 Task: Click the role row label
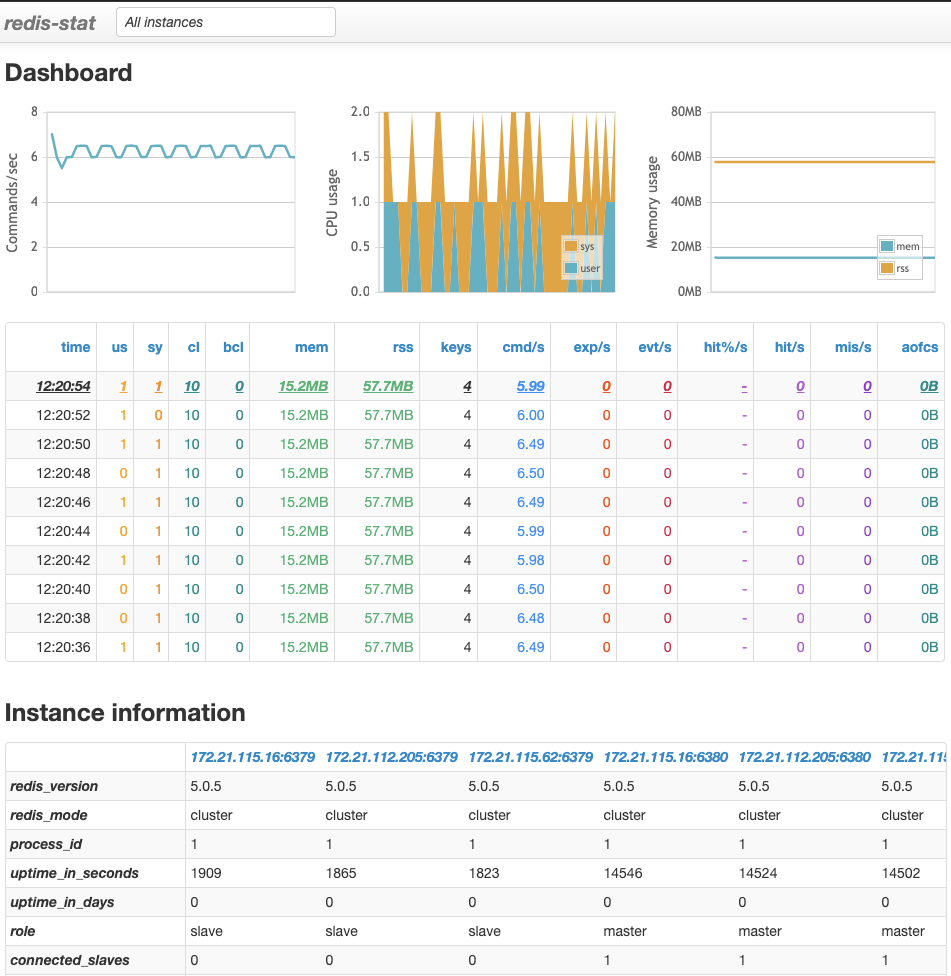(x=22, y=931)
